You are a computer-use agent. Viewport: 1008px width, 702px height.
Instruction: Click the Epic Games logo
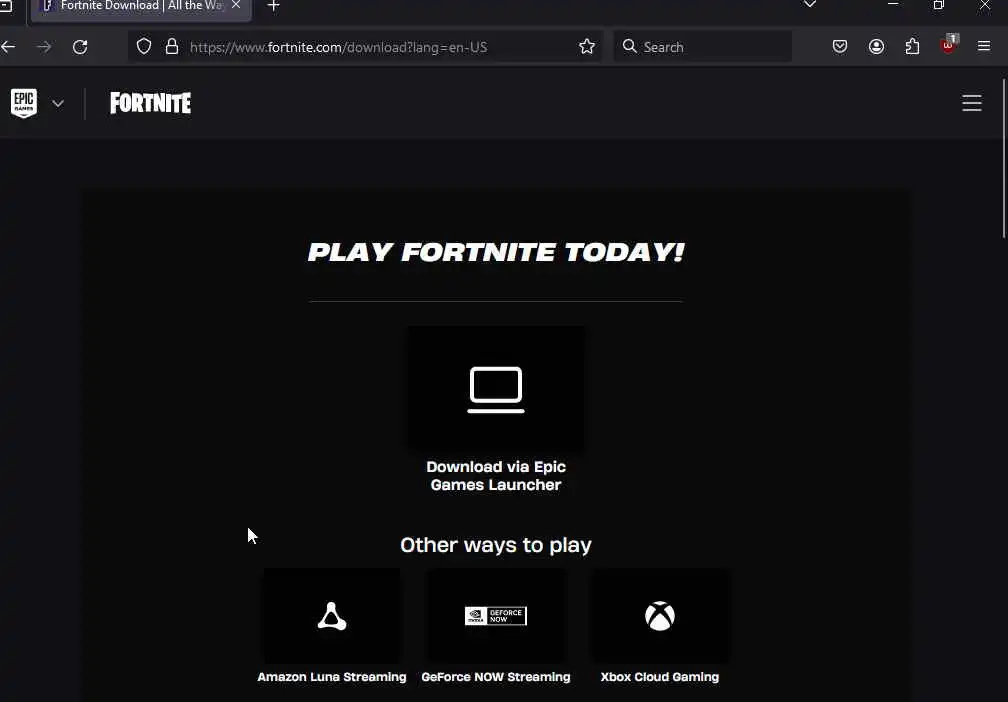[x=24, y=103]
